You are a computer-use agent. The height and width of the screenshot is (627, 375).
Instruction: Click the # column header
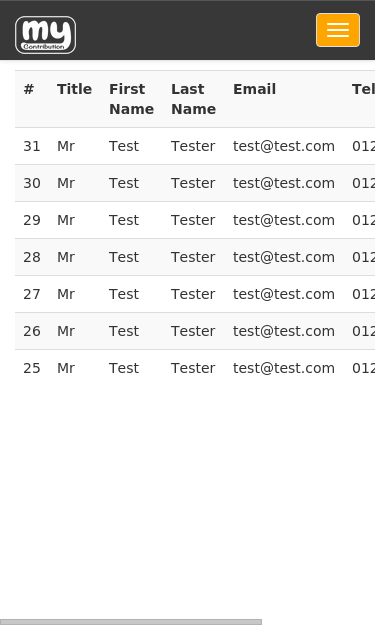pos(29,89)
